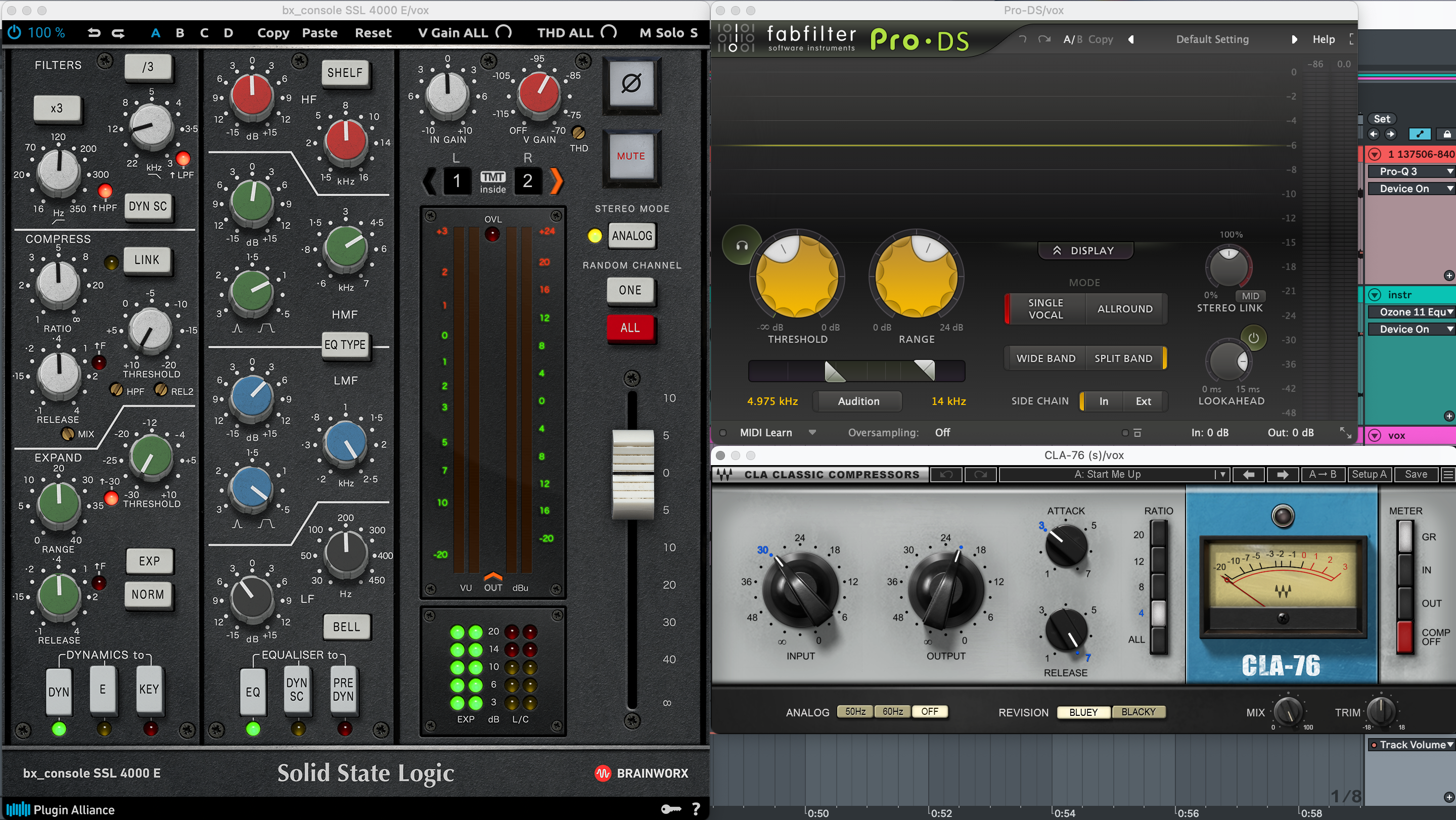Switch stereo mode ANALOG button
Image resolution: width=1456 pixels, height=820 pixels.
coord(632,236)
